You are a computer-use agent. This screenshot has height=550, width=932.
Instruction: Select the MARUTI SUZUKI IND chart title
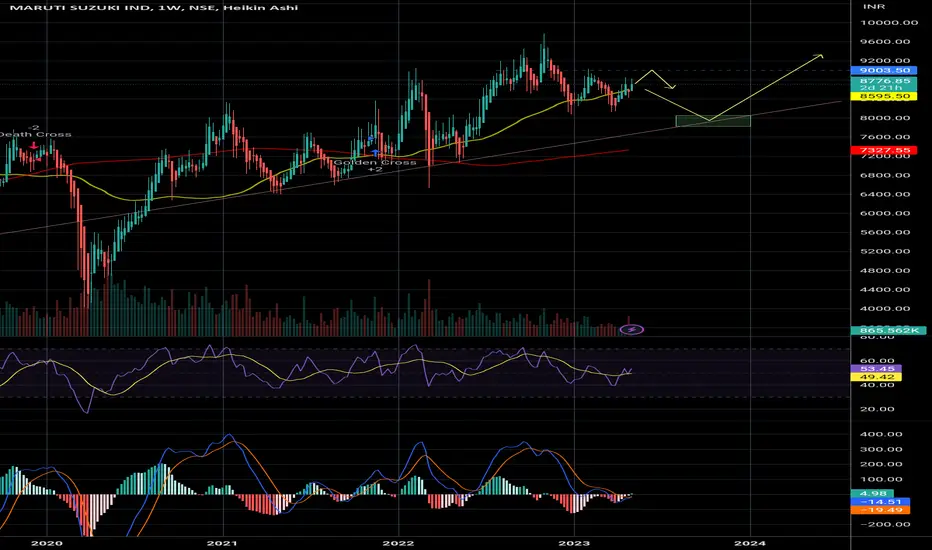(154, 7)
